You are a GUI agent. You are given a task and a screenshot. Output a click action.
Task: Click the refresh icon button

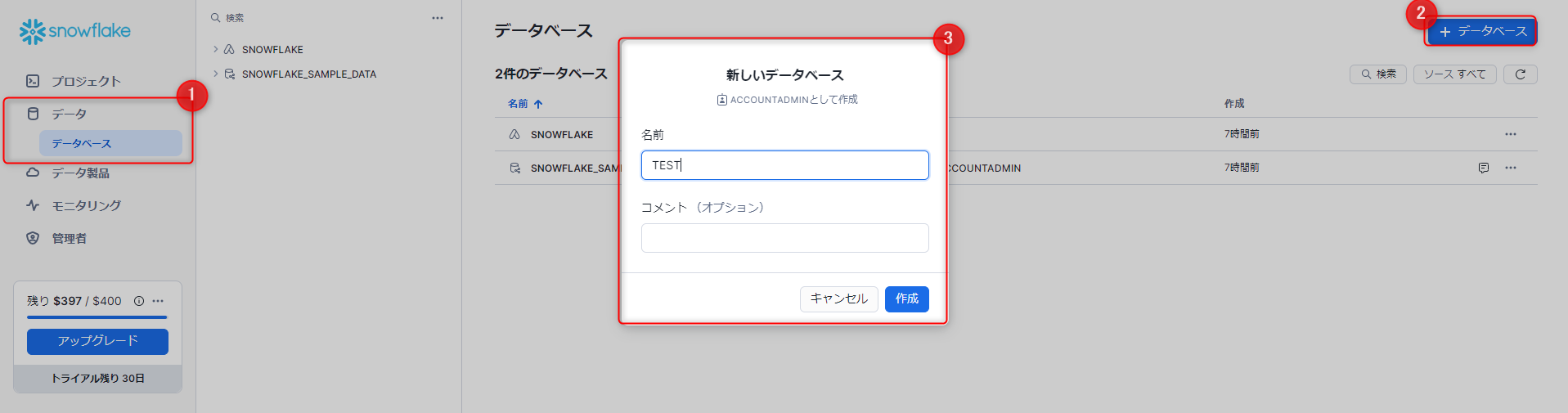tap(1520, 74)
